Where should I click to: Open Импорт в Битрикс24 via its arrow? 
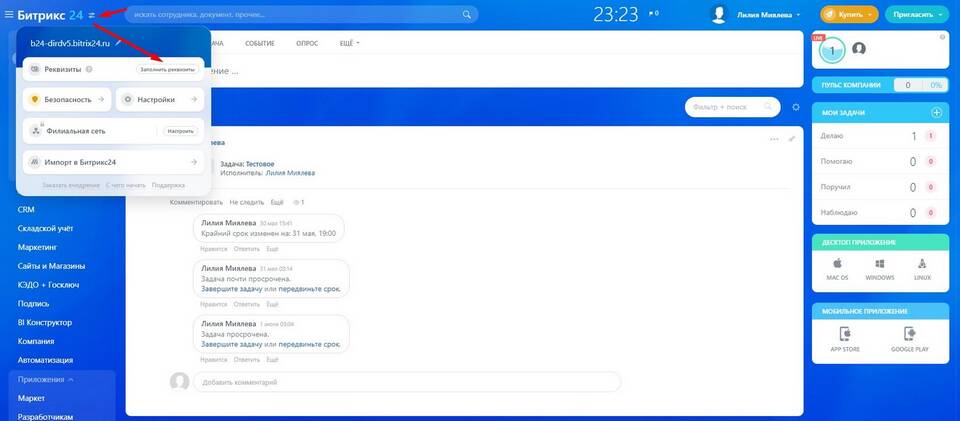pyautogui.click(x=193, y=162)
